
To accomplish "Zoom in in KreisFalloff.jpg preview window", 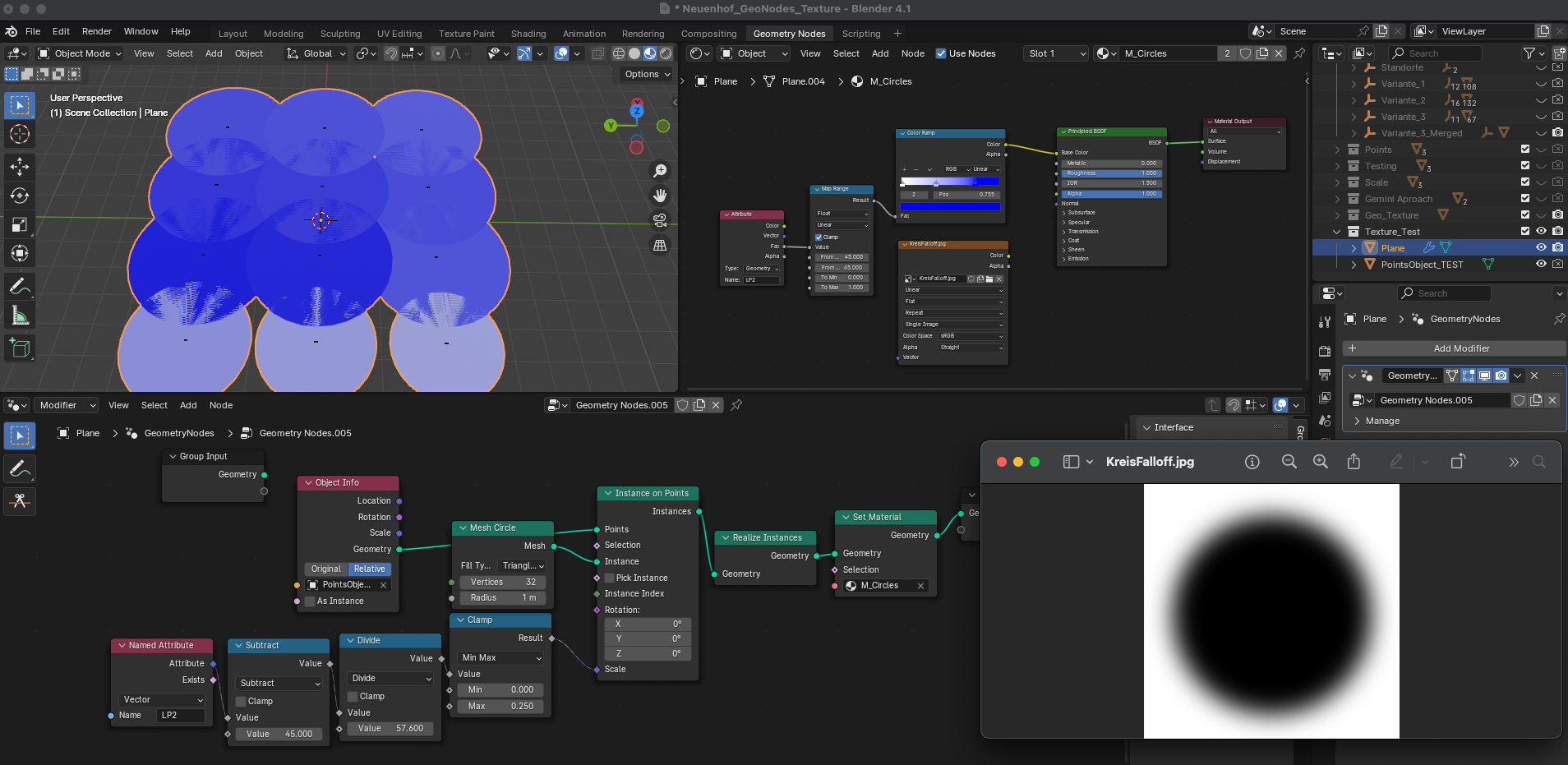I will [x=1321, y=462].
